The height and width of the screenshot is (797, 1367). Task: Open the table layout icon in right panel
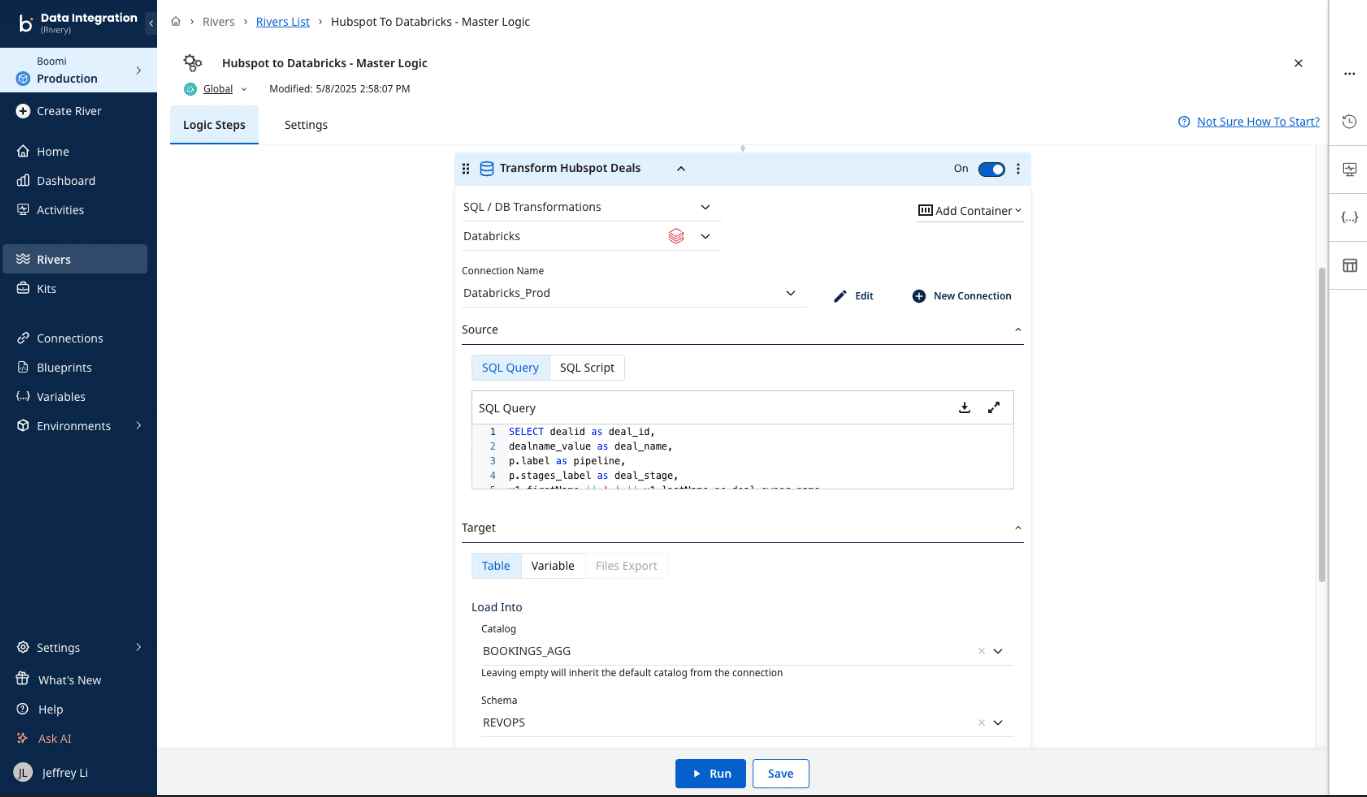click(1349, 265)
